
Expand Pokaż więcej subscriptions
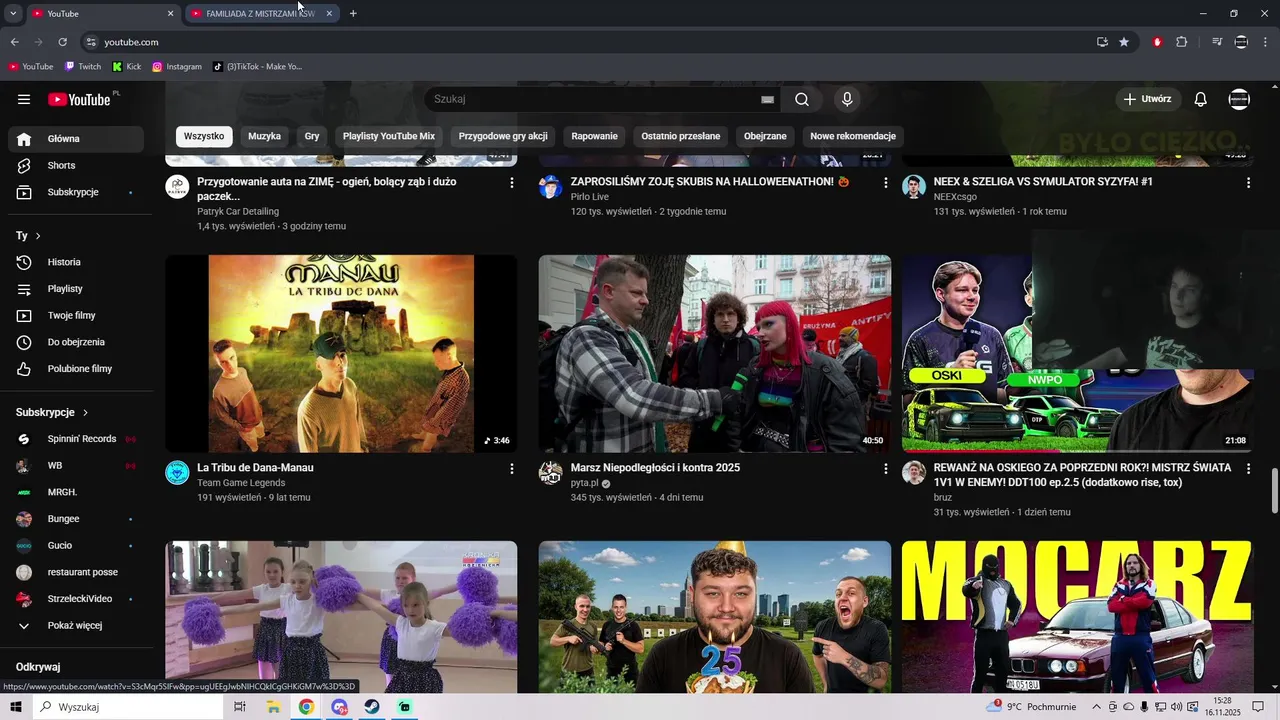pos(76,626)
